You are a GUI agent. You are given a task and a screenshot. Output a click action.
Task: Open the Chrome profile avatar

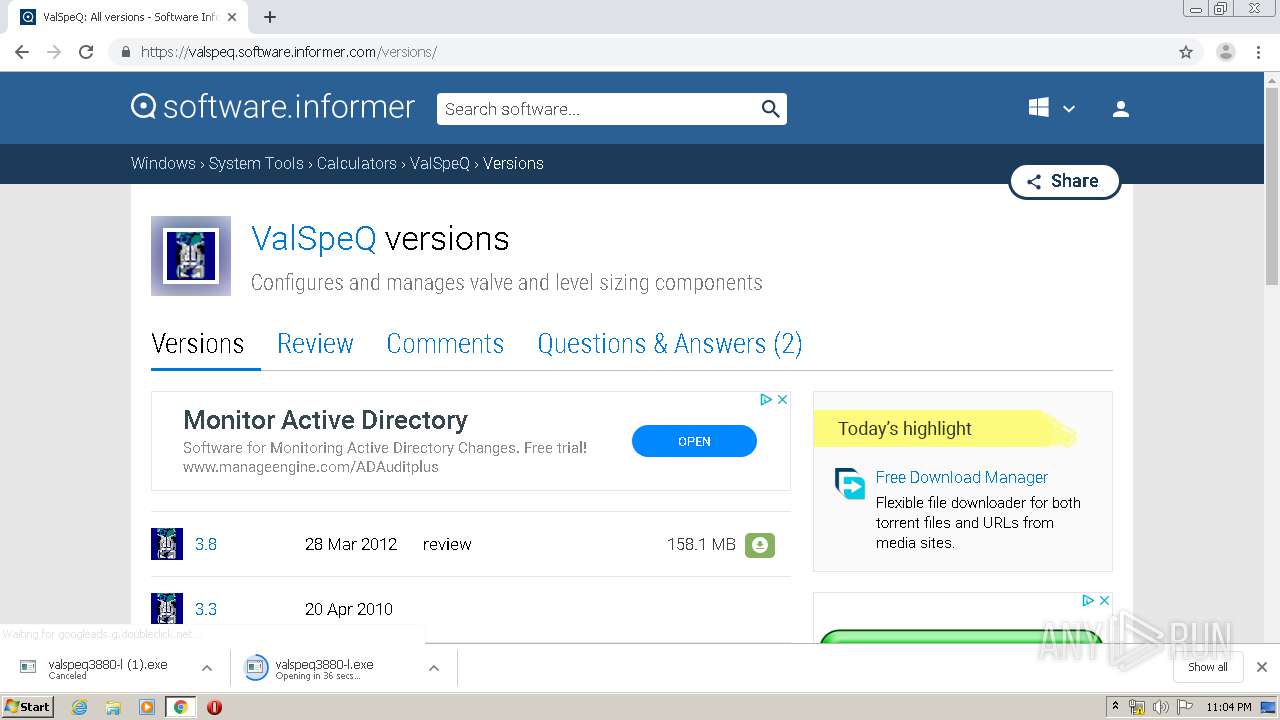(1226, 52)
